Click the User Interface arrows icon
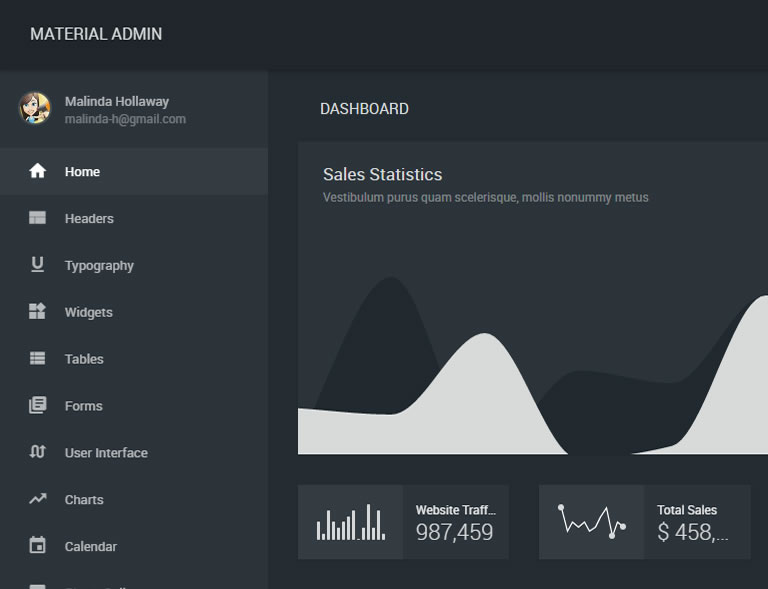Screen dimensions: 768x589 (x=38, y=452)
